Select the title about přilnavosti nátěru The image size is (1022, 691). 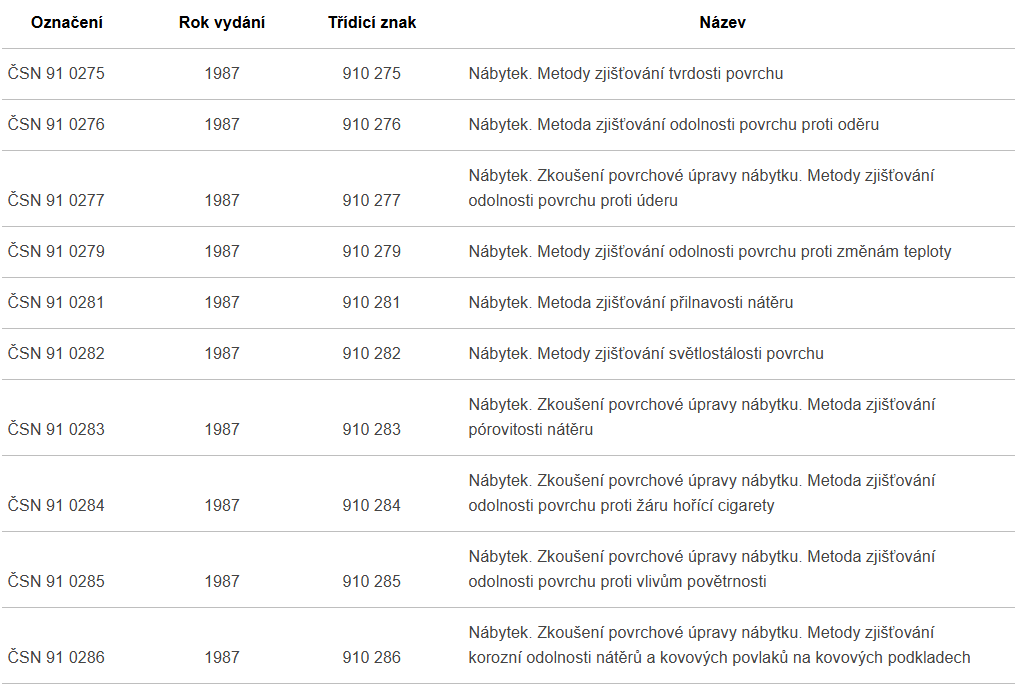pos(631,303)
